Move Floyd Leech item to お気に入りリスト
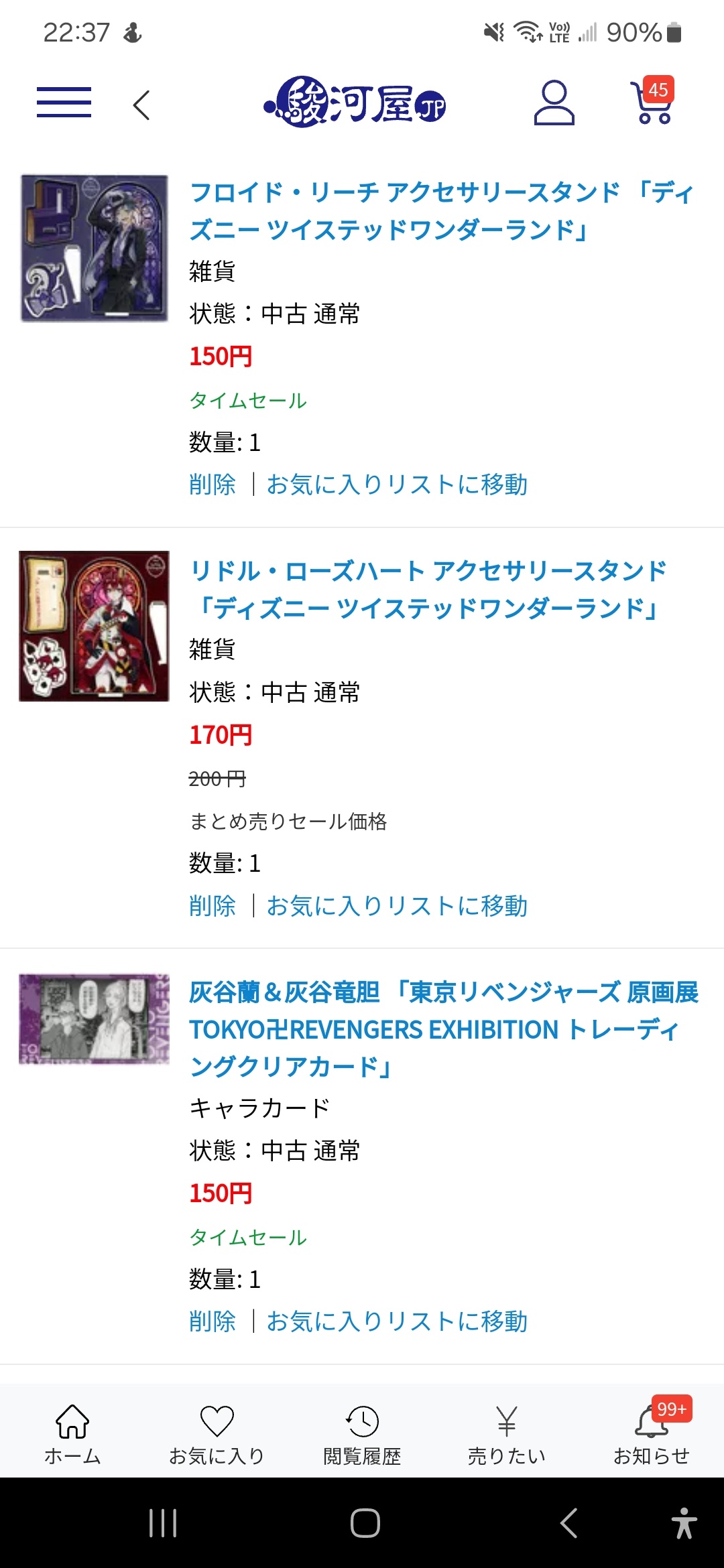724x1568 pixels. click(397, 484)
